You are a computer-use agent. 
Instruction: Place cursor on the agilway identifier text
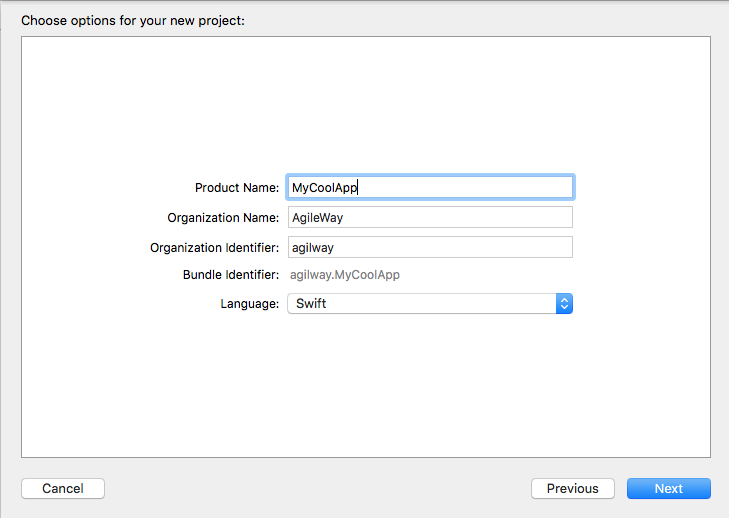311,247
